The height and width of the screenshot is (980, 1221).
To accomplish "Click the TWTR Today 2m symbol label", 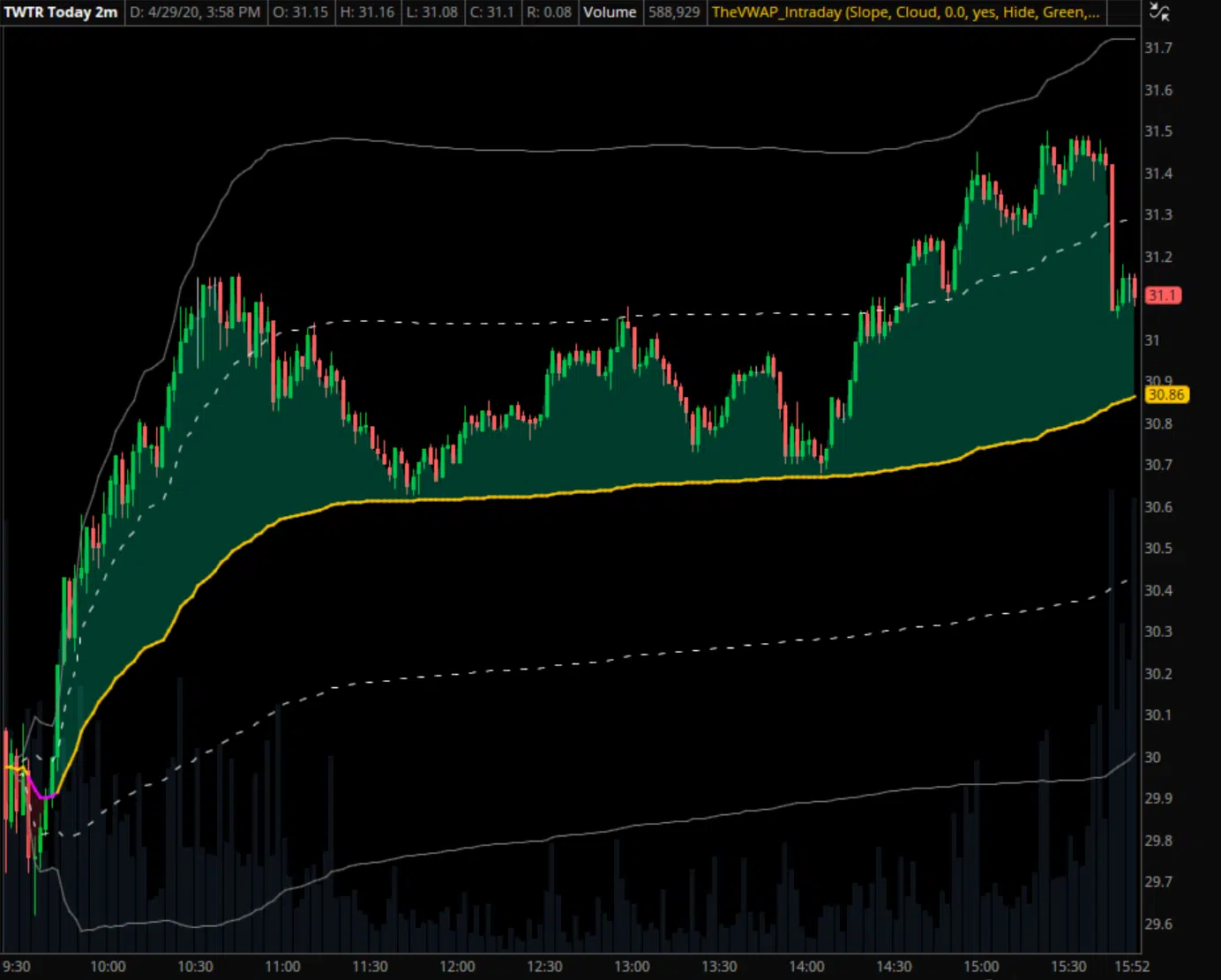I will (61, 12).
